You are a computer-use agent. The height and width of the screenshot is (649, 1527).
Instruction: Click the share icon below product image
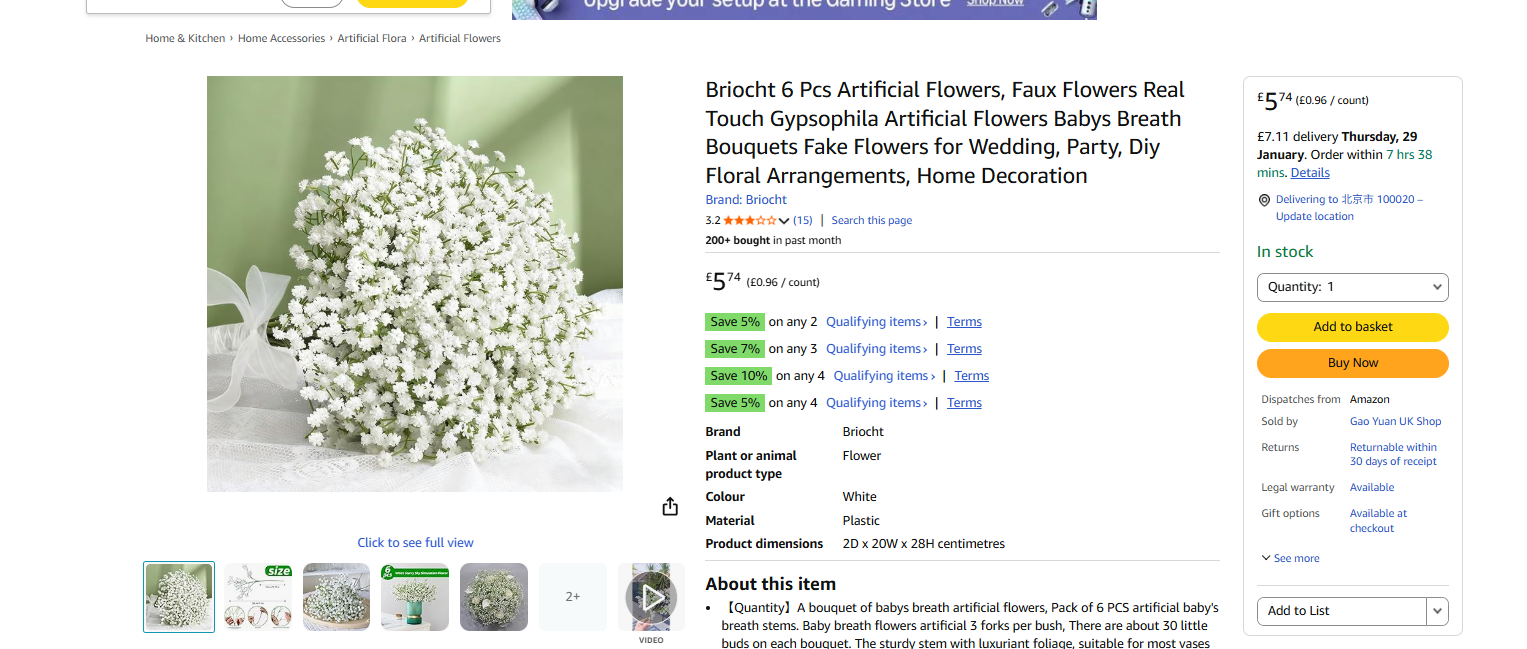670,507
